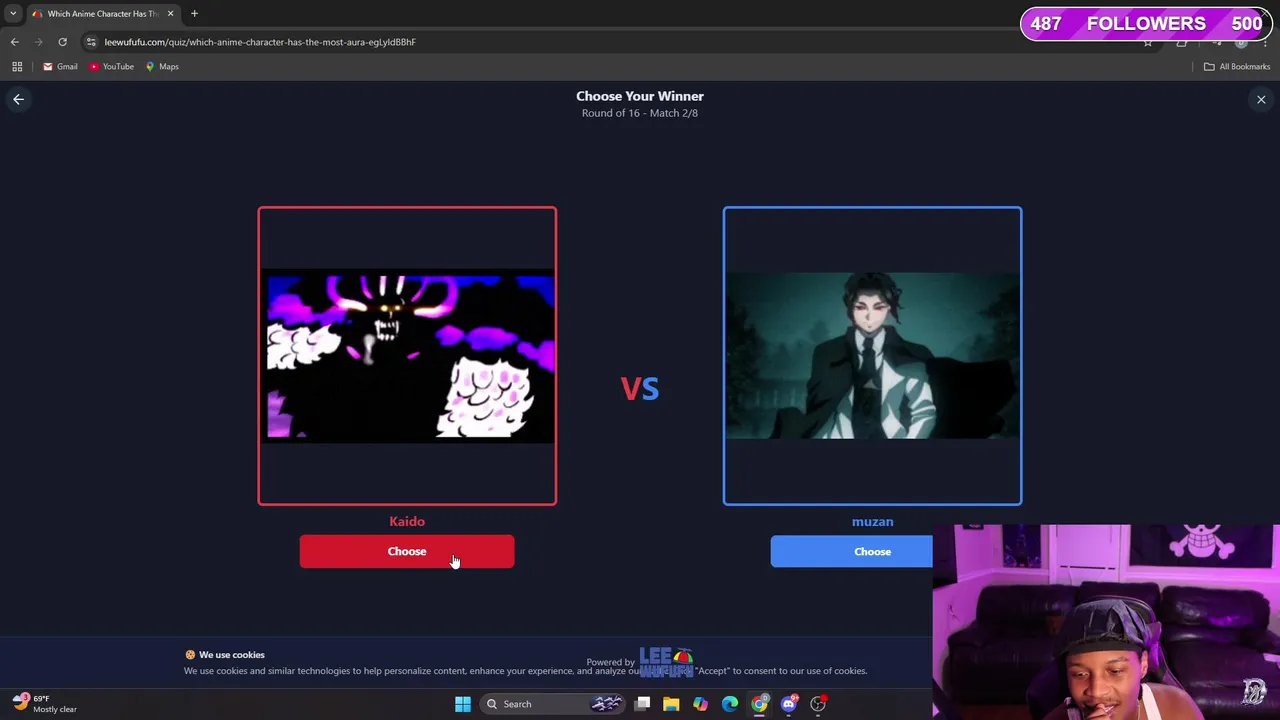1280x720 pixels.
Task: Click the browser forward button
Action: click(x=38, y=42)
